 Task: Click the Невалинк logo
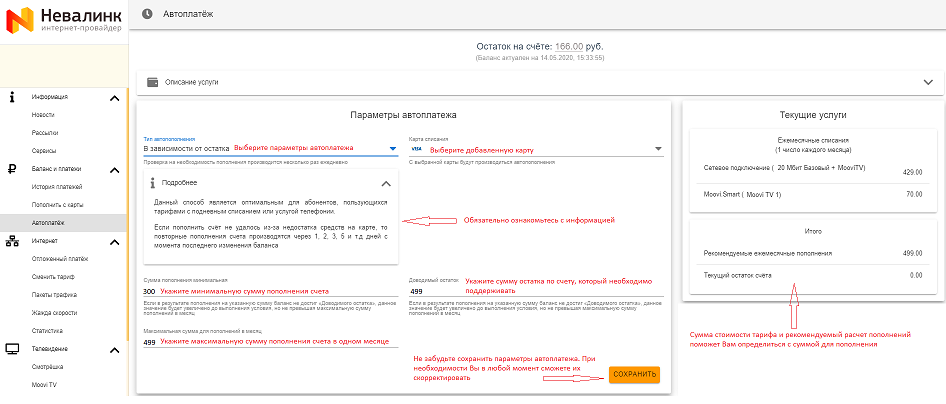(x=64, y=19)
